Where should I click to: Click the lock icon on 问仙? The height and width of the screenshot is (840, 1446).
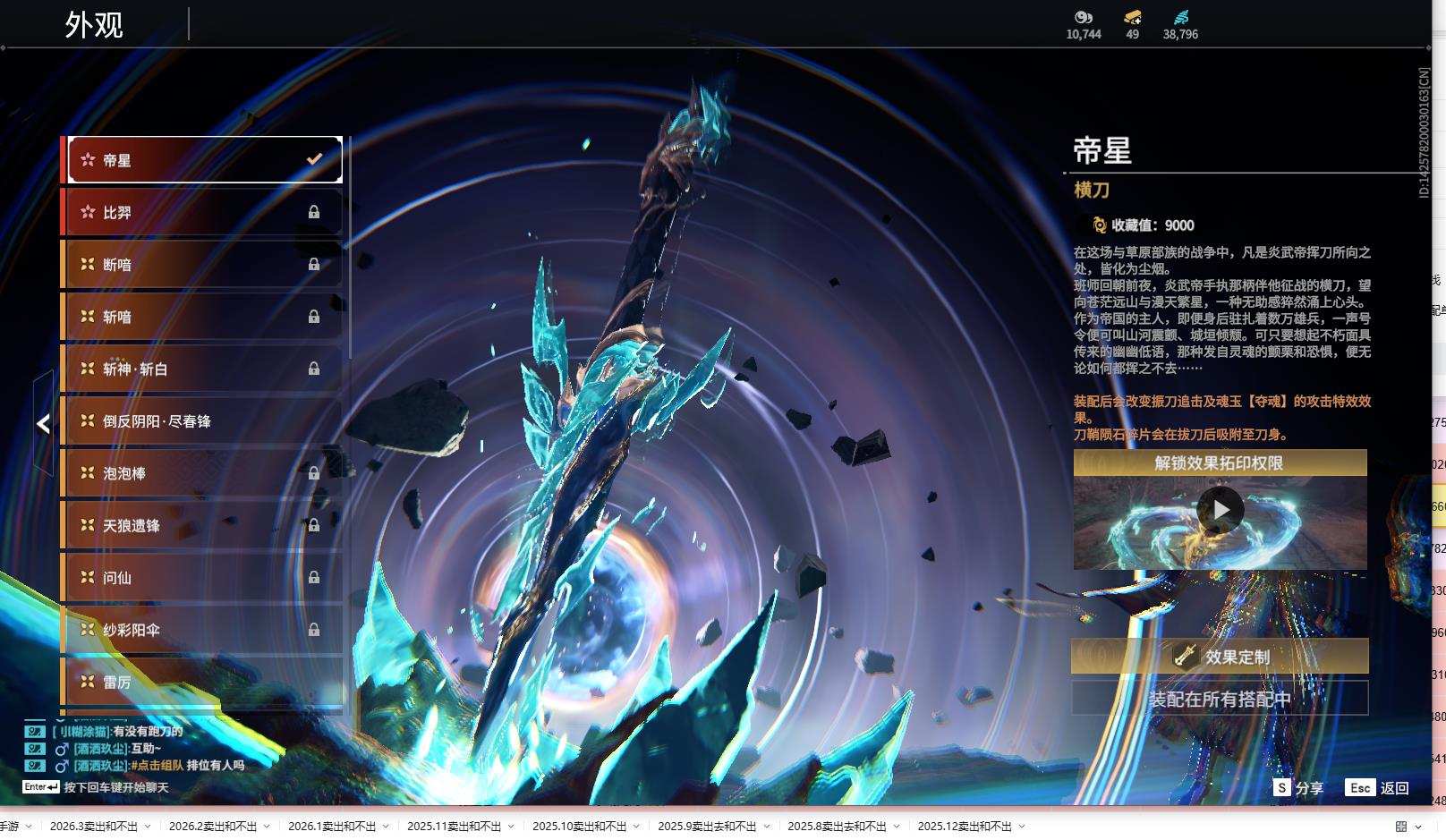tap(314, 577)
